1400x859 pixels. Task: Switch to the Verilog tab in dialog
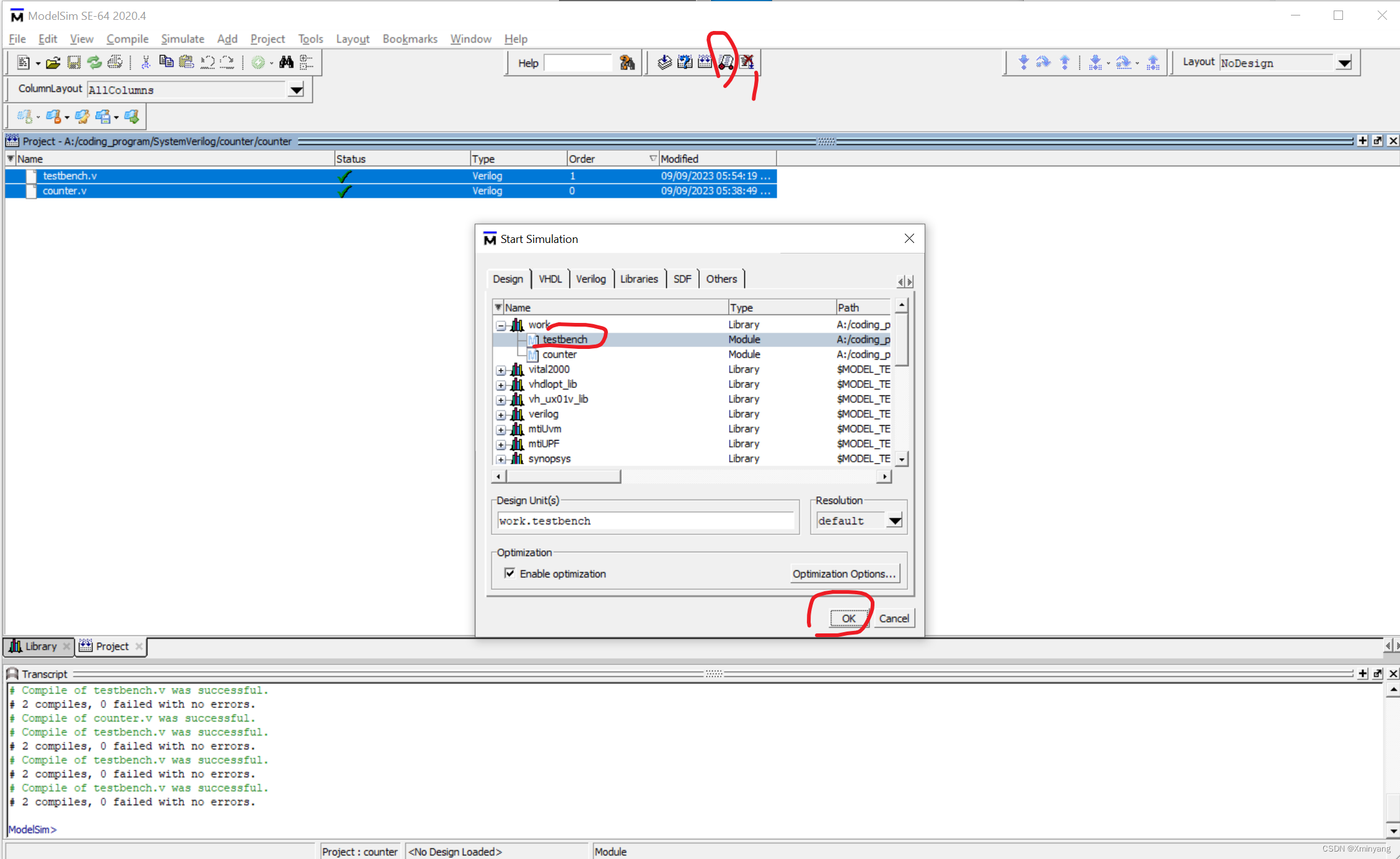coord(591,279)
